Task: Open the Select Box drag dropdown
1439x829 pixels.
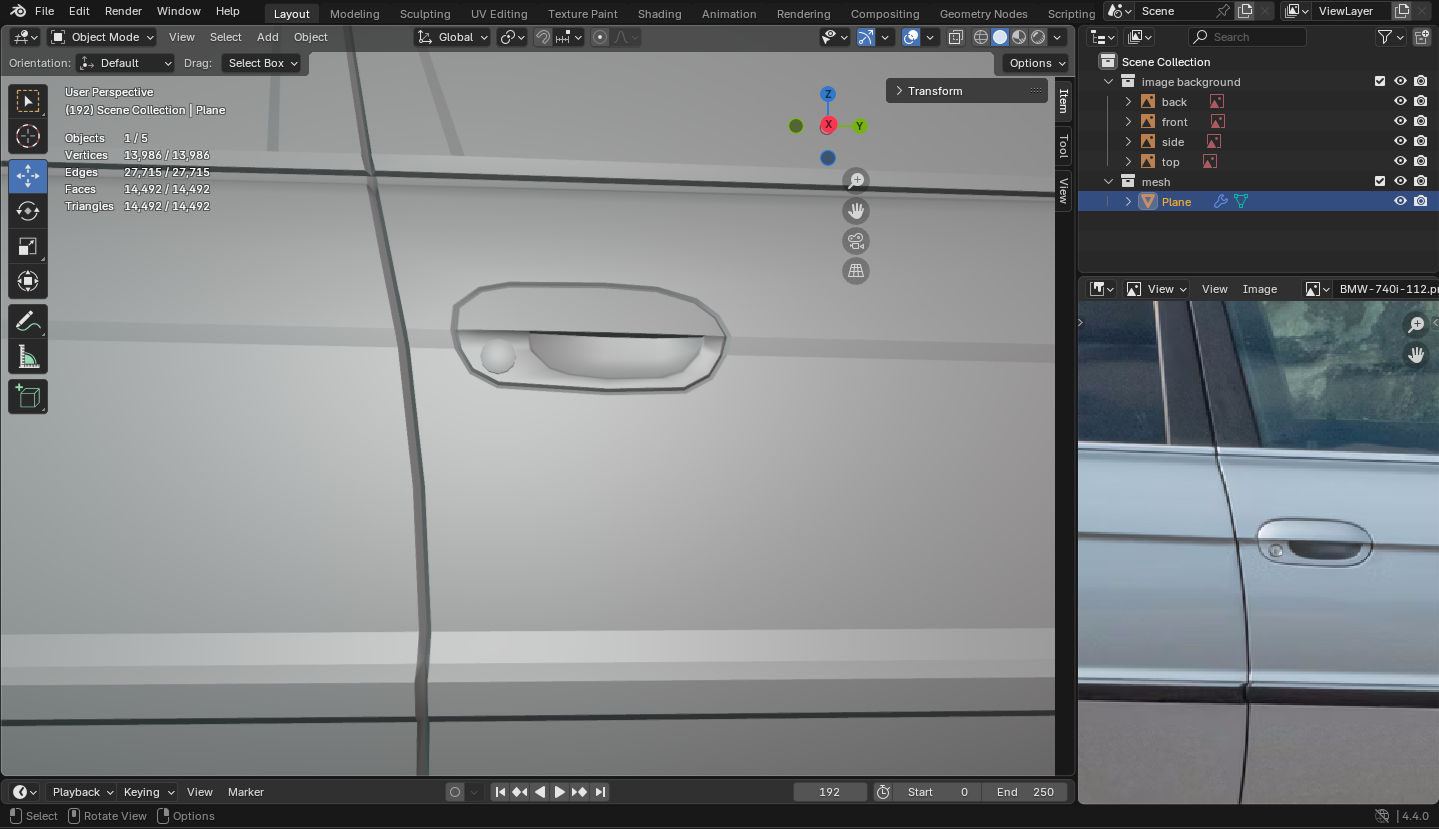Action: click(x=262, y=63)
